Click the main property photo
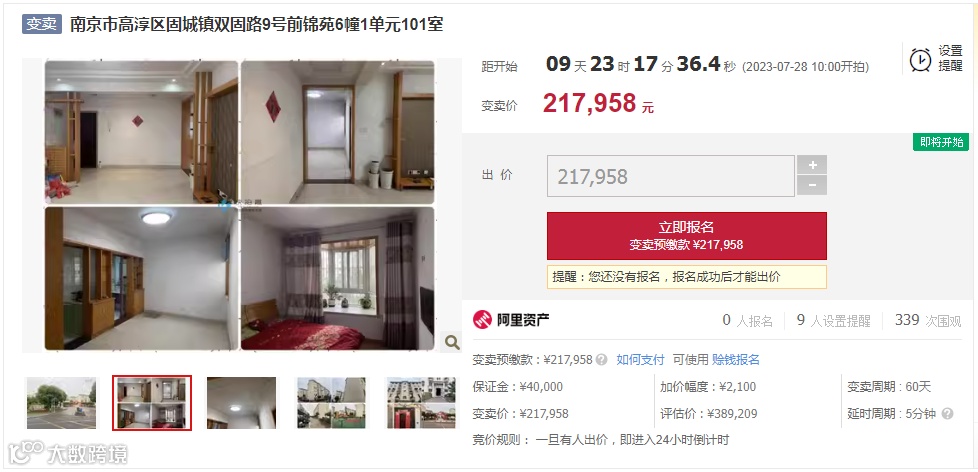 coord(240,206)
